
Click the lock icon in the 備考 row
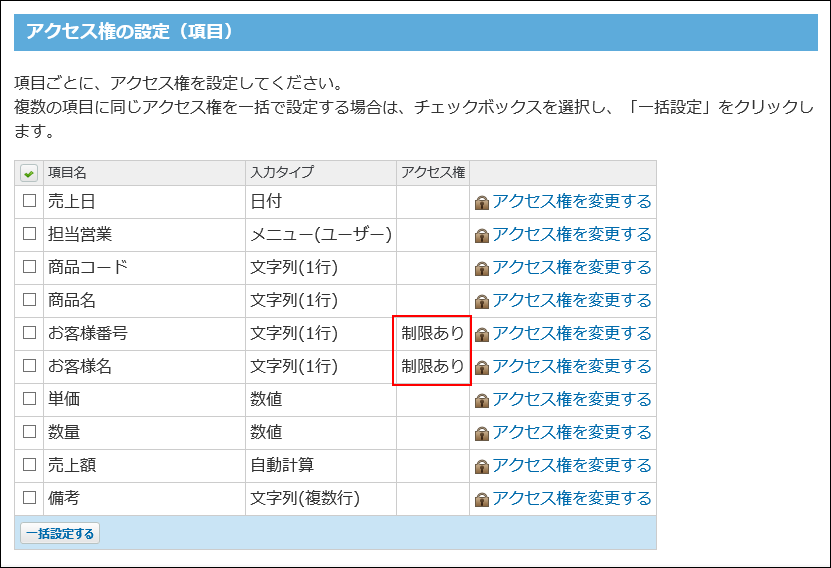click(x=482, y=499)
